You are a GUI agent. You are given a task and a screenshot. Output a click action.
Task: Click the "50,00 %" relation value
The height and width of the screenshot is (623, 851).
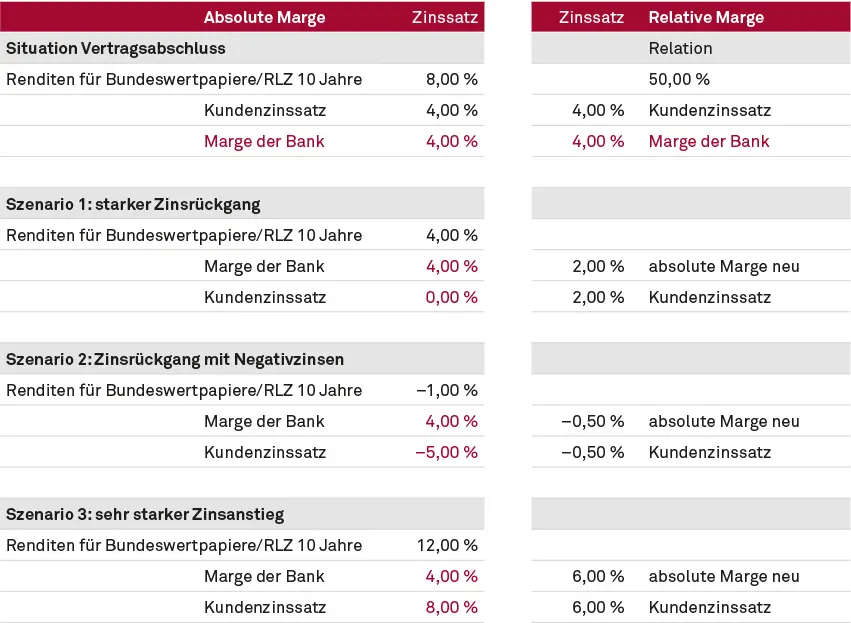[680, 79]
